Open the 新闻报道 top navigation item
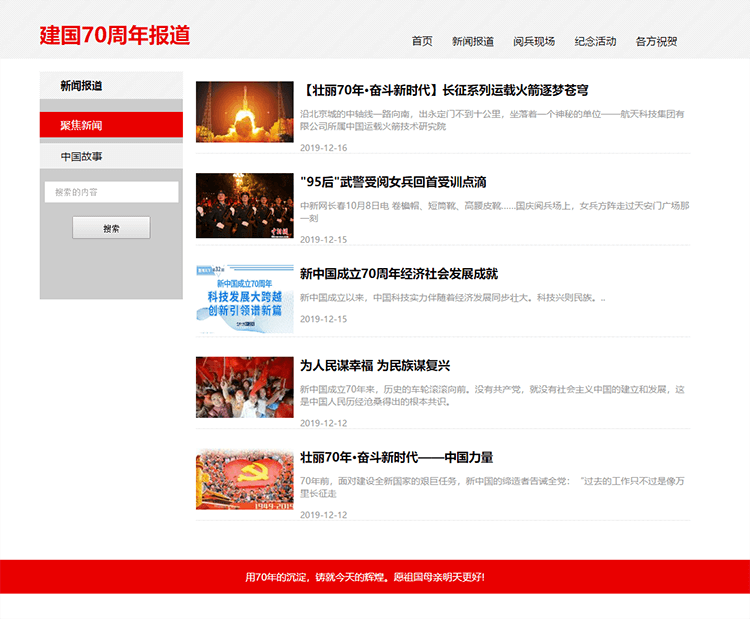 pyautogui.click(x=472, y=41)
